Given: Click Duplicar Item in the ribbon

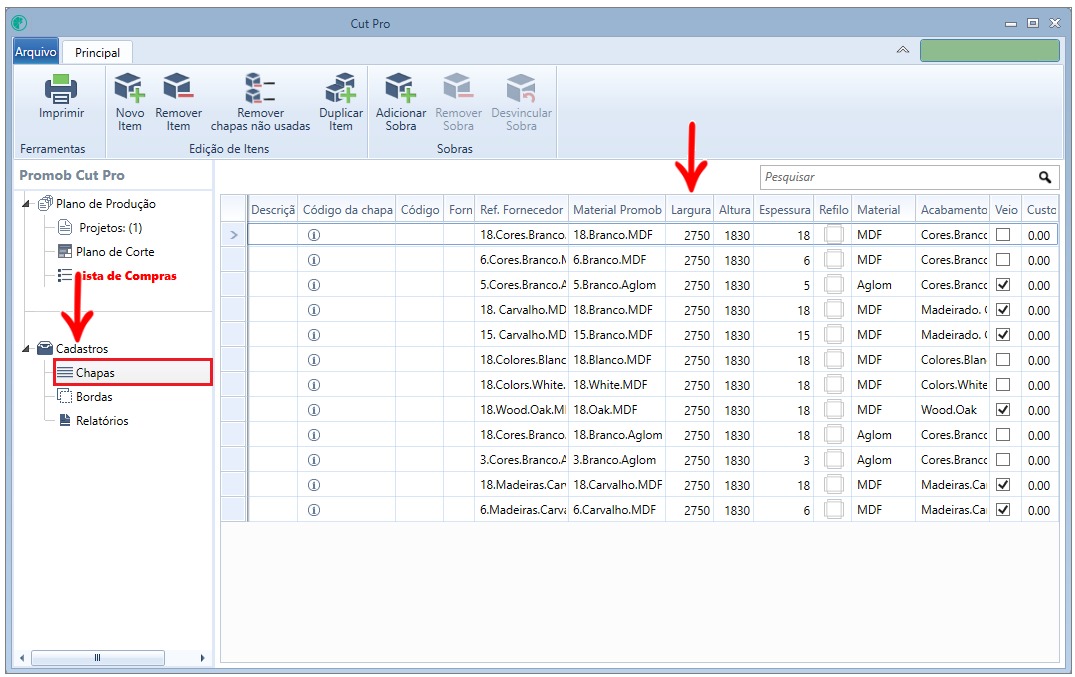Looking at the screenshot, I should (341, 103).
